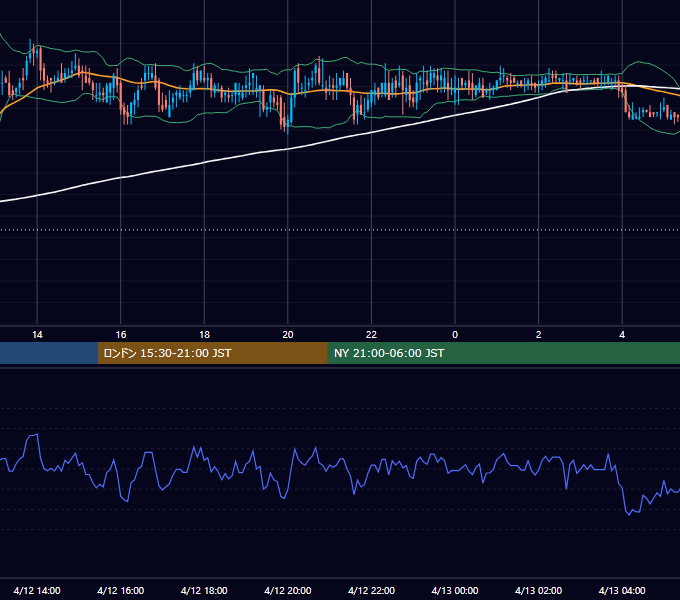Click the NY 21:00-06:00 JST session bar
The width and height of the screenshot is (680, 600).
pyautogui.click(x=503, y=353)
